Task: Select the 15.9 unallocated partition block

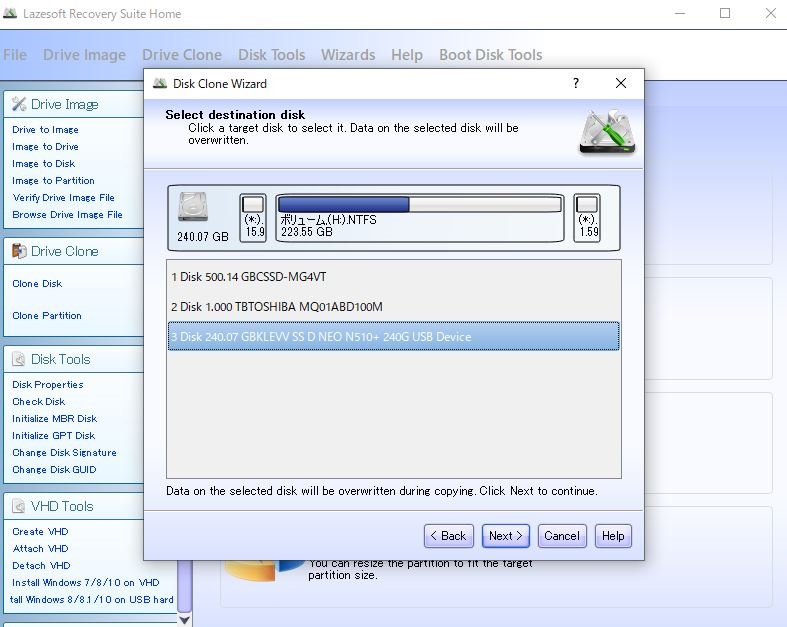Action: coord(253,218)
